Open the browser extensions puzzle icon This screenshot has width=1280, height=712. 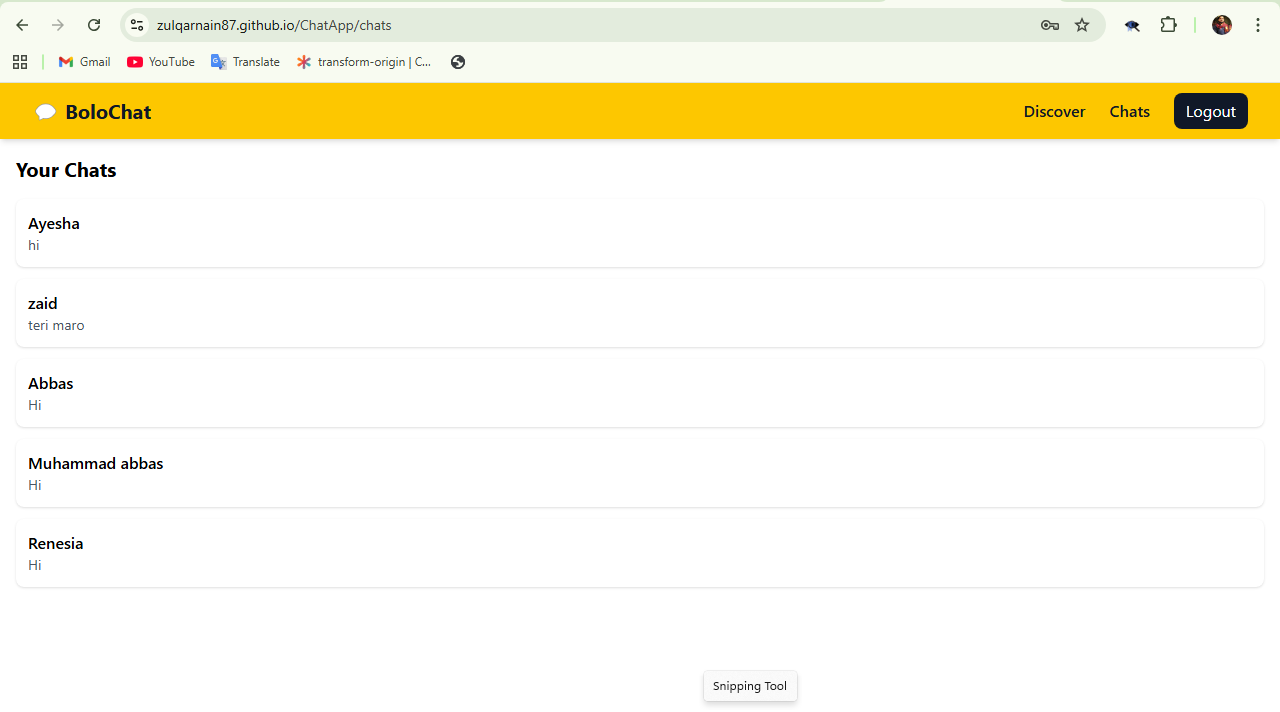coord(1168,24)
